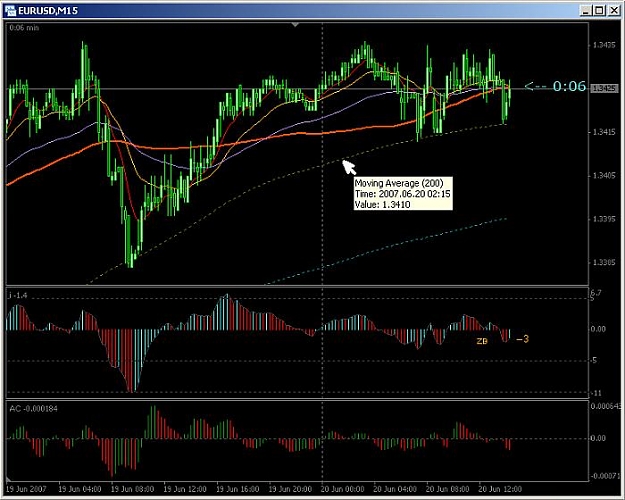The image size is (625, 500).
Task: Click the '19 Jun 12:00' time axis label
Action: 185,489
